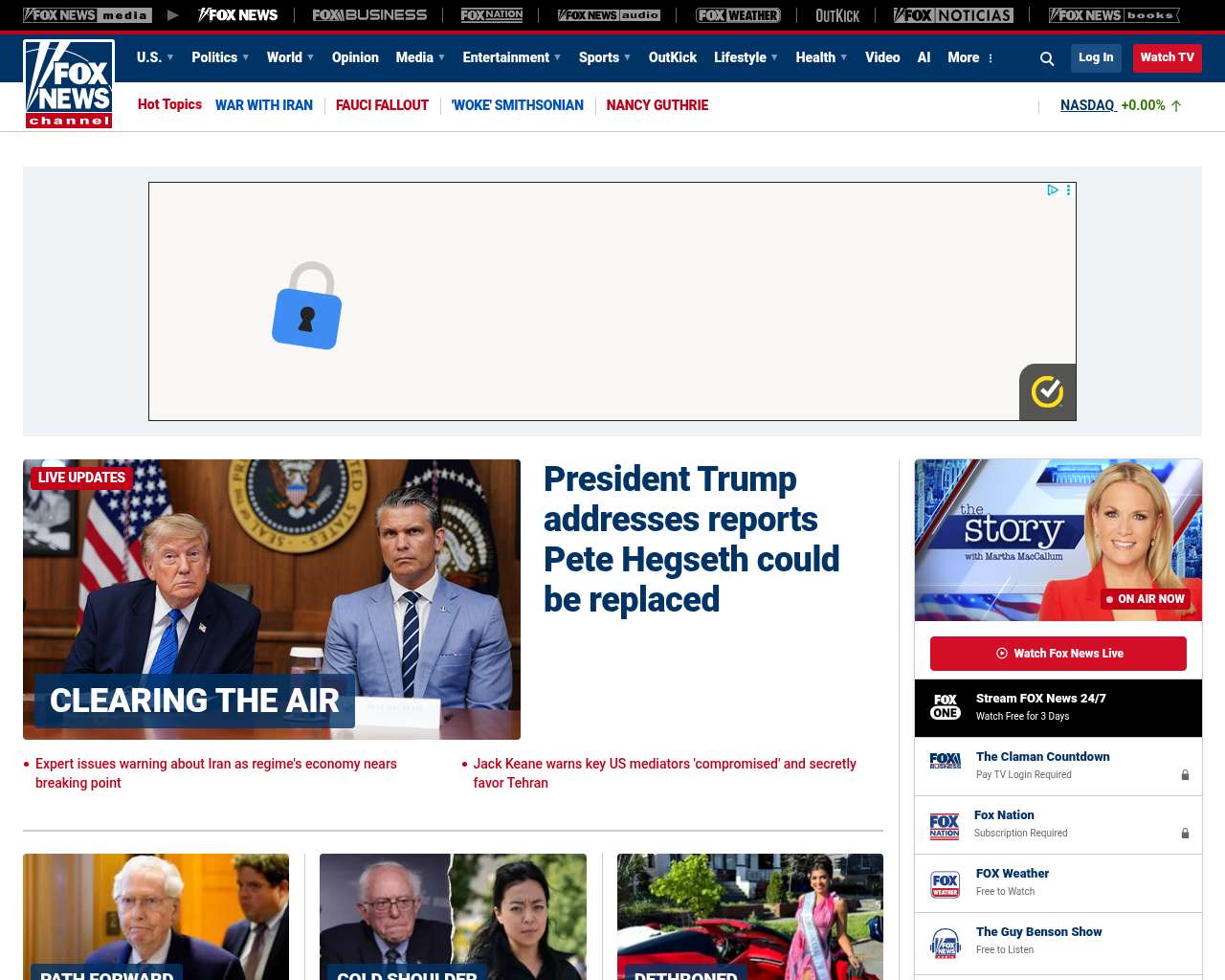Open the DETHRONED story thumbnail
This screenshot has width=1225, height=980.
(750, 917)
